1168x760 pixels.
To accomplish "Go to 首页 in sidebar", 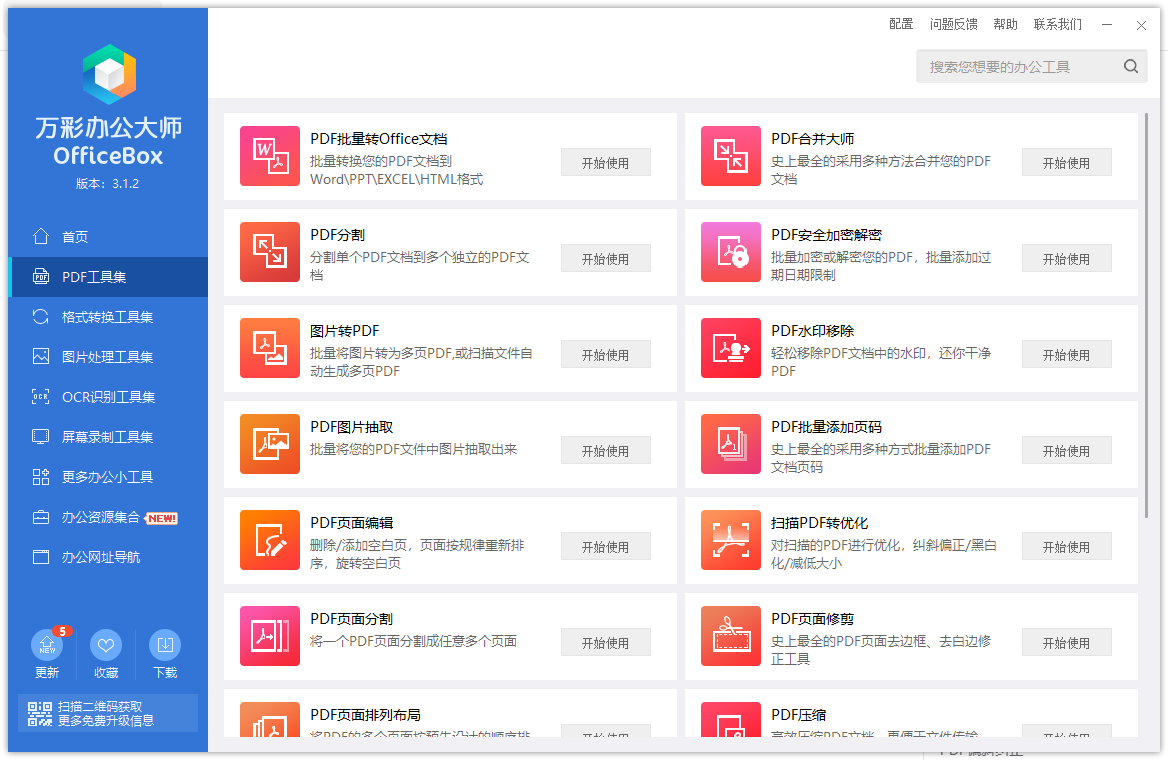I will [x=108, y=236].
